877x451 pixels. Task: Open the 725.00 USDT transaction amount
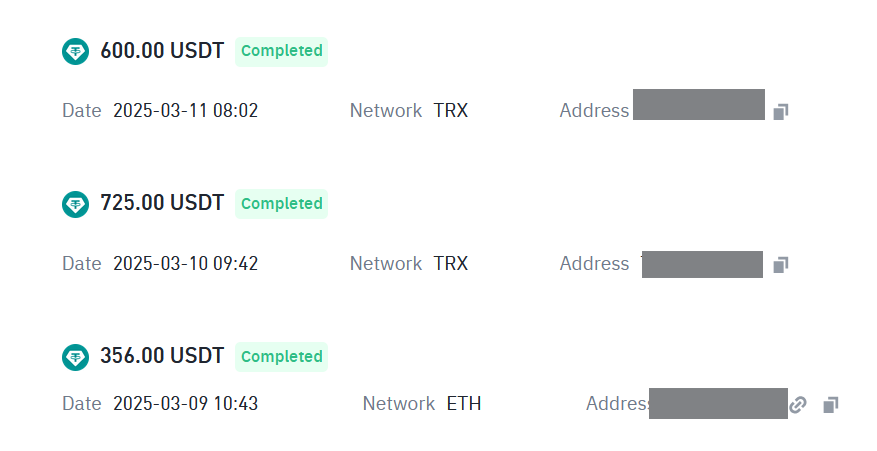pos(162,203)
